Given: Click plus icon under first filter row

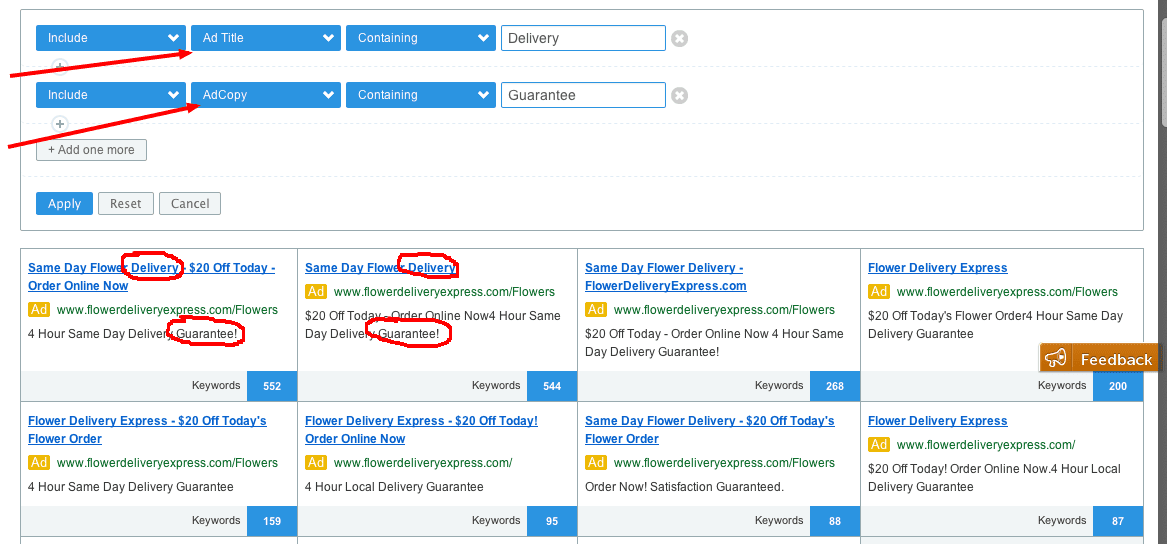Looking at the screenshot, I should click(x=60, y=67).
